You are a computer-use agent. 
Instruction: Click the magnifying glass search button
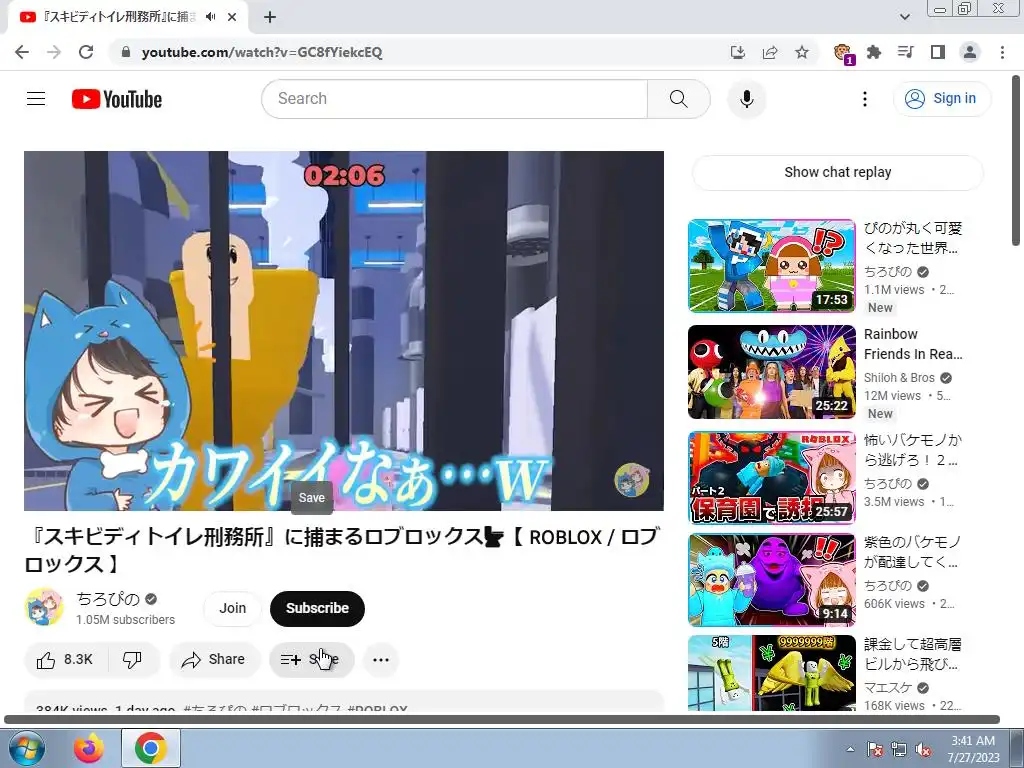point(679,99)
